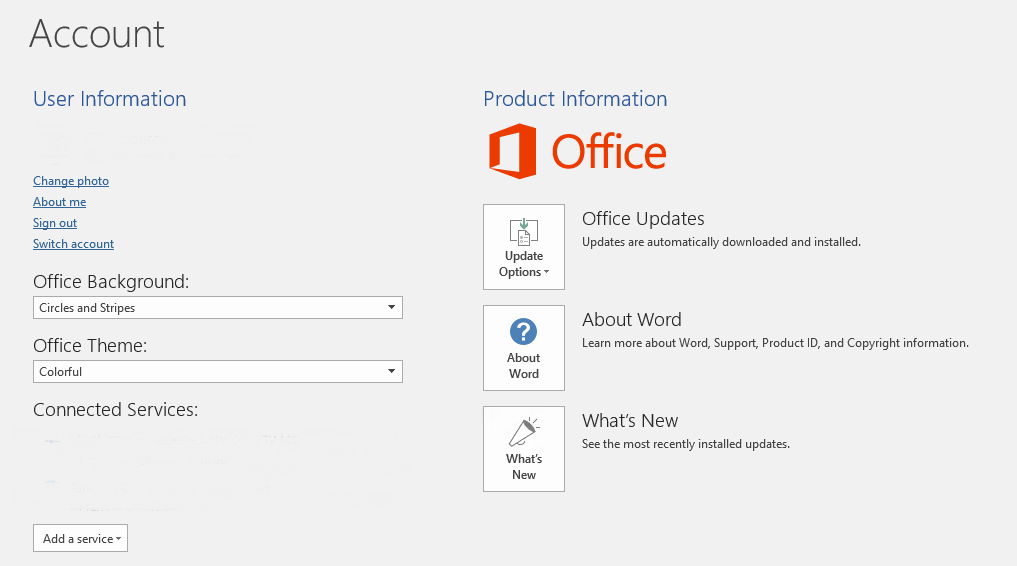
Task: Open the Office Background dropdown
Action: [218, 307]
